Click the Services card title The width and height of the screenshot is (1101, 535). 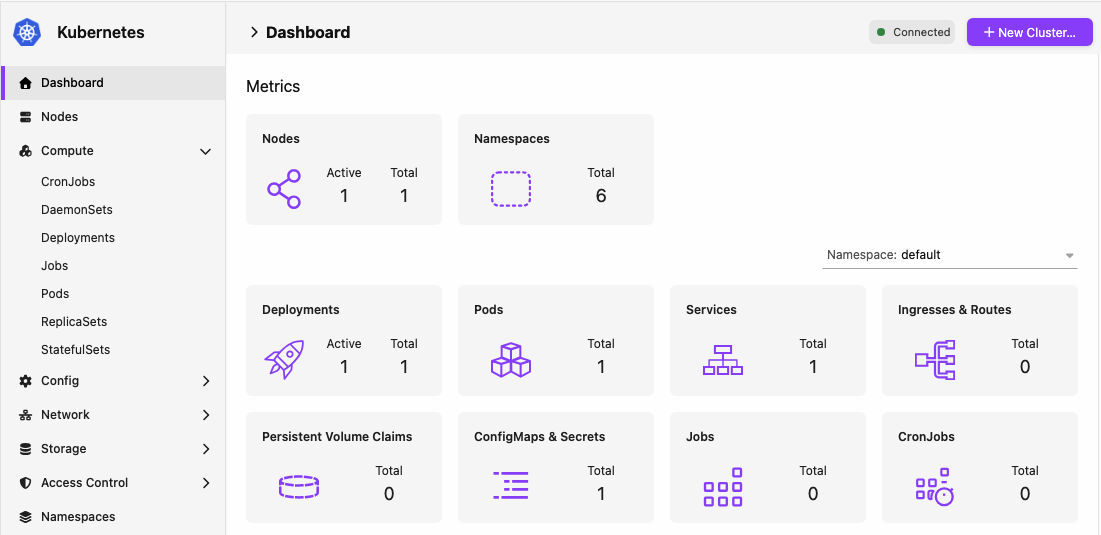point(711,310)
